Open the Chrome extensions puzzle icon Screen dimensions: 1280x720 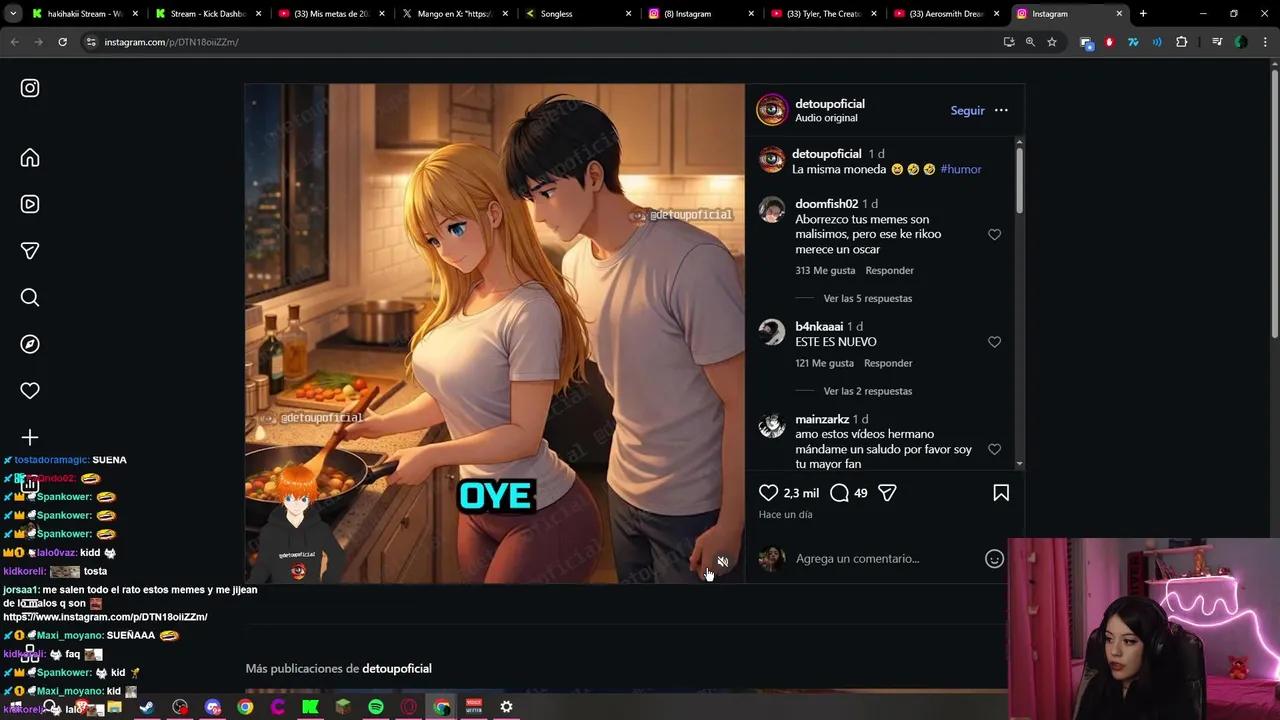1181,42
